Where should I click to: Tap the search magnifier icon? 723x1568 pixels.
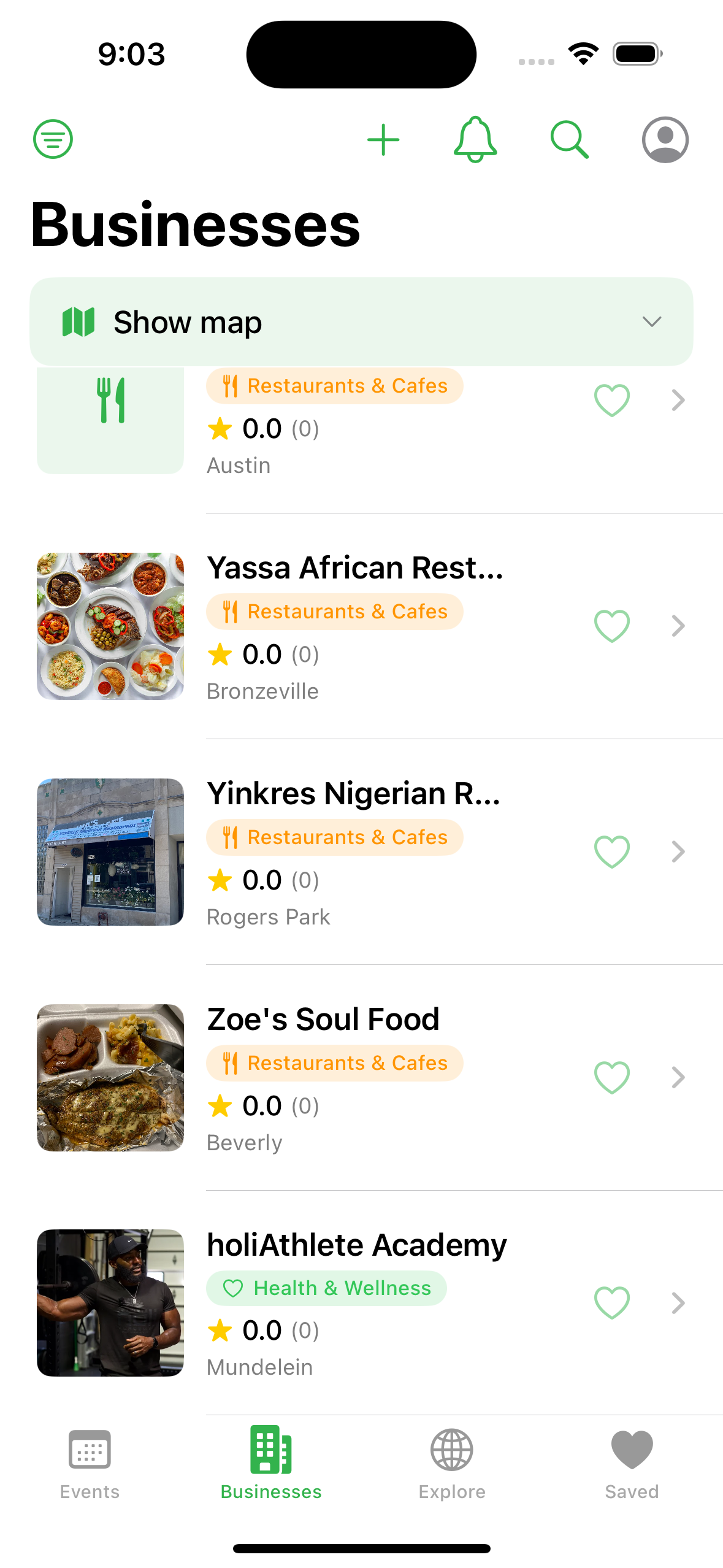(569, 140)
